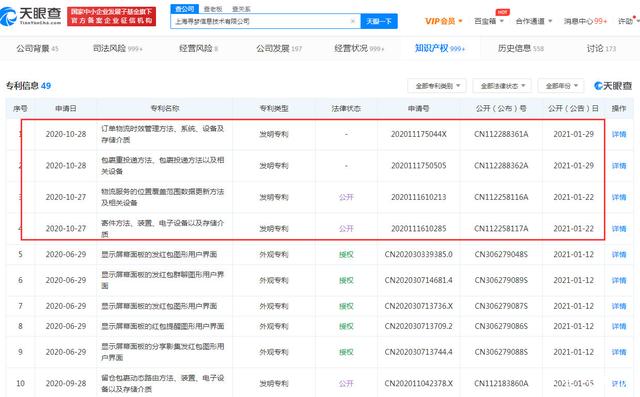This screenshot has height=397, width=640.
Task: Open the 公司发展 197 tab
Action: (x=279, y=49)
